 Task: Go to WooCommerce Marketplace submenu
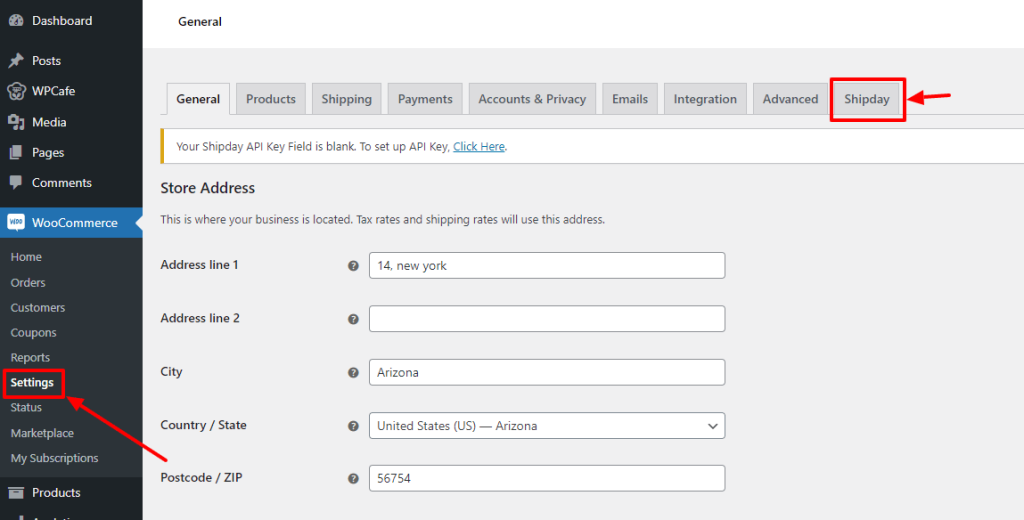[42, 433]
